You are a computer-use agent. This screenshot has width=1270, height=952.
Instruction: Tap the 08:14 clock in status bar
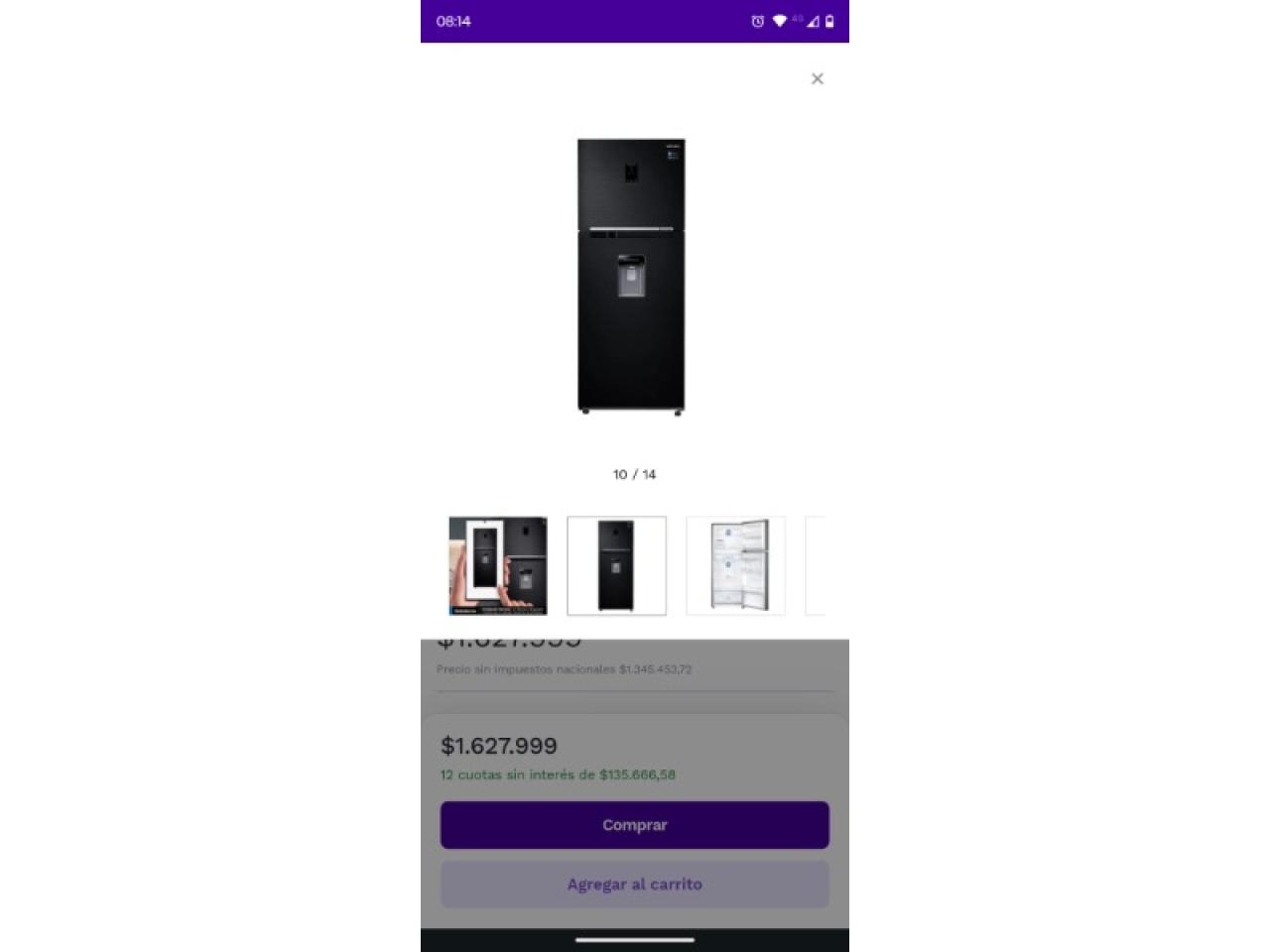click(x=453, y=21)
